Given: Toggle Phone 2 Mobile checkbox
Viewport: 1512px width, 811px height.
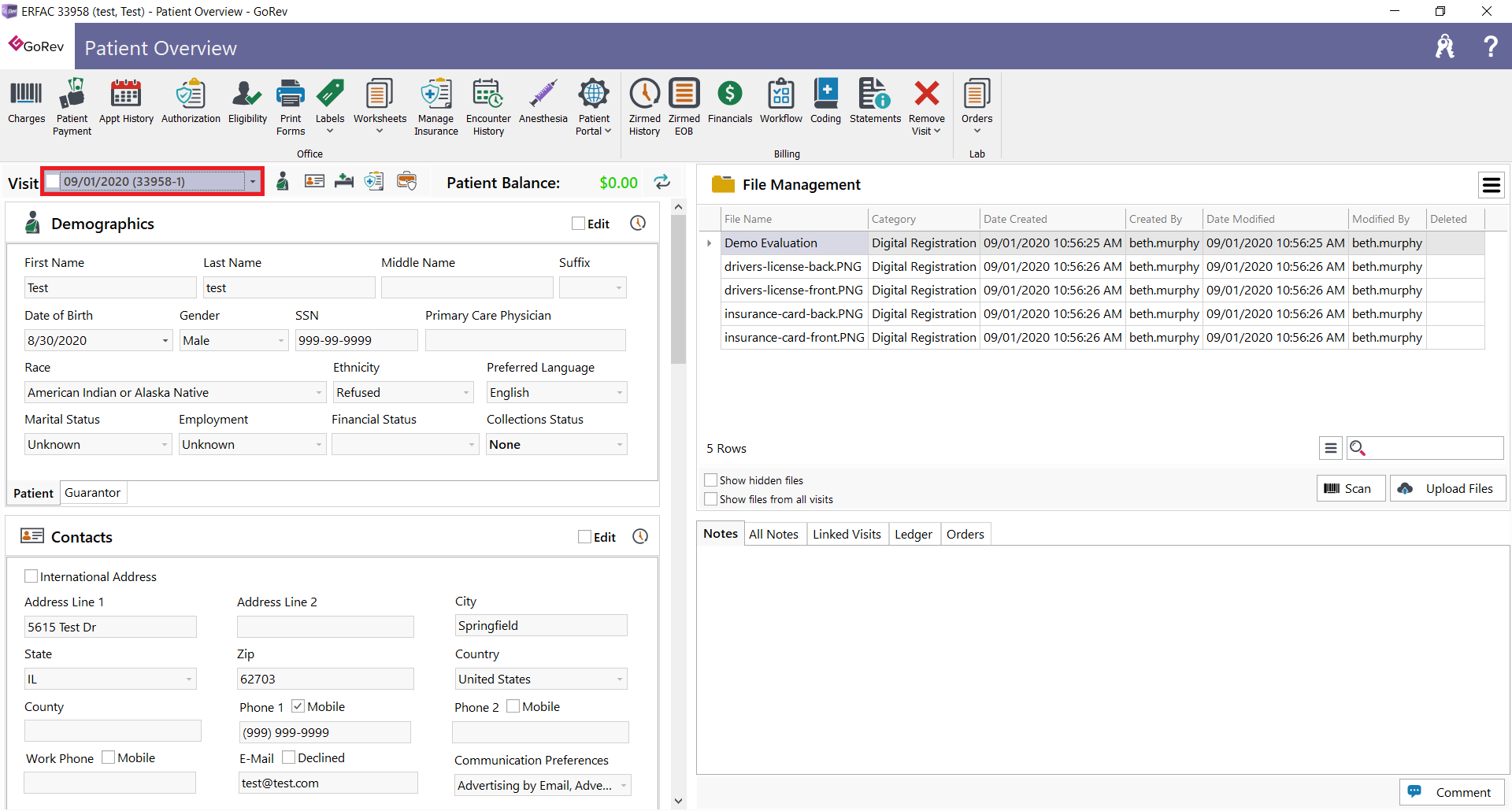Looking at the screenshot, I should click(513, 706).
